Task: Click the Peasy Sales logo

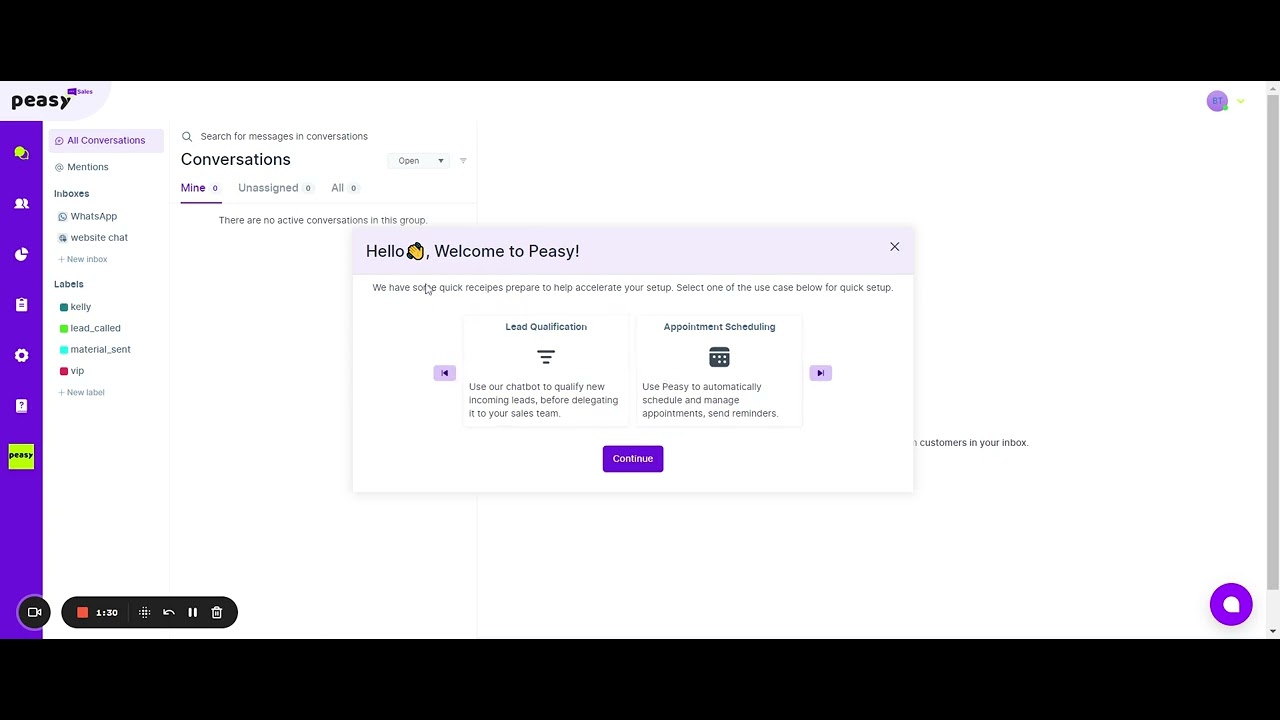Action: (x=51, y=99)
